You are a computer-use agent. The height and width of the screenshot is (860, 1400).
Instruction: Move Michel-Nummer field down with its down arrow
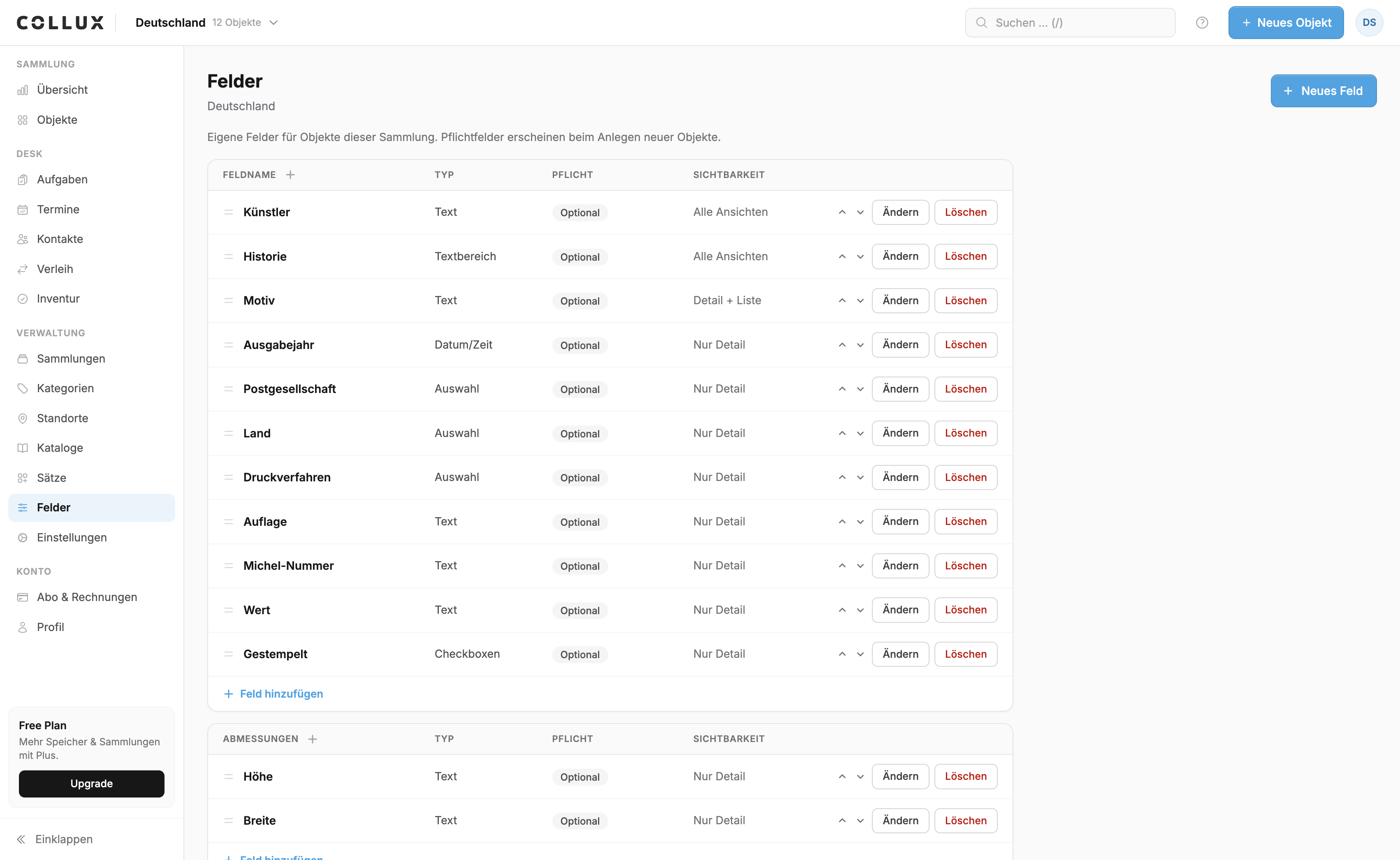point(860,566)
